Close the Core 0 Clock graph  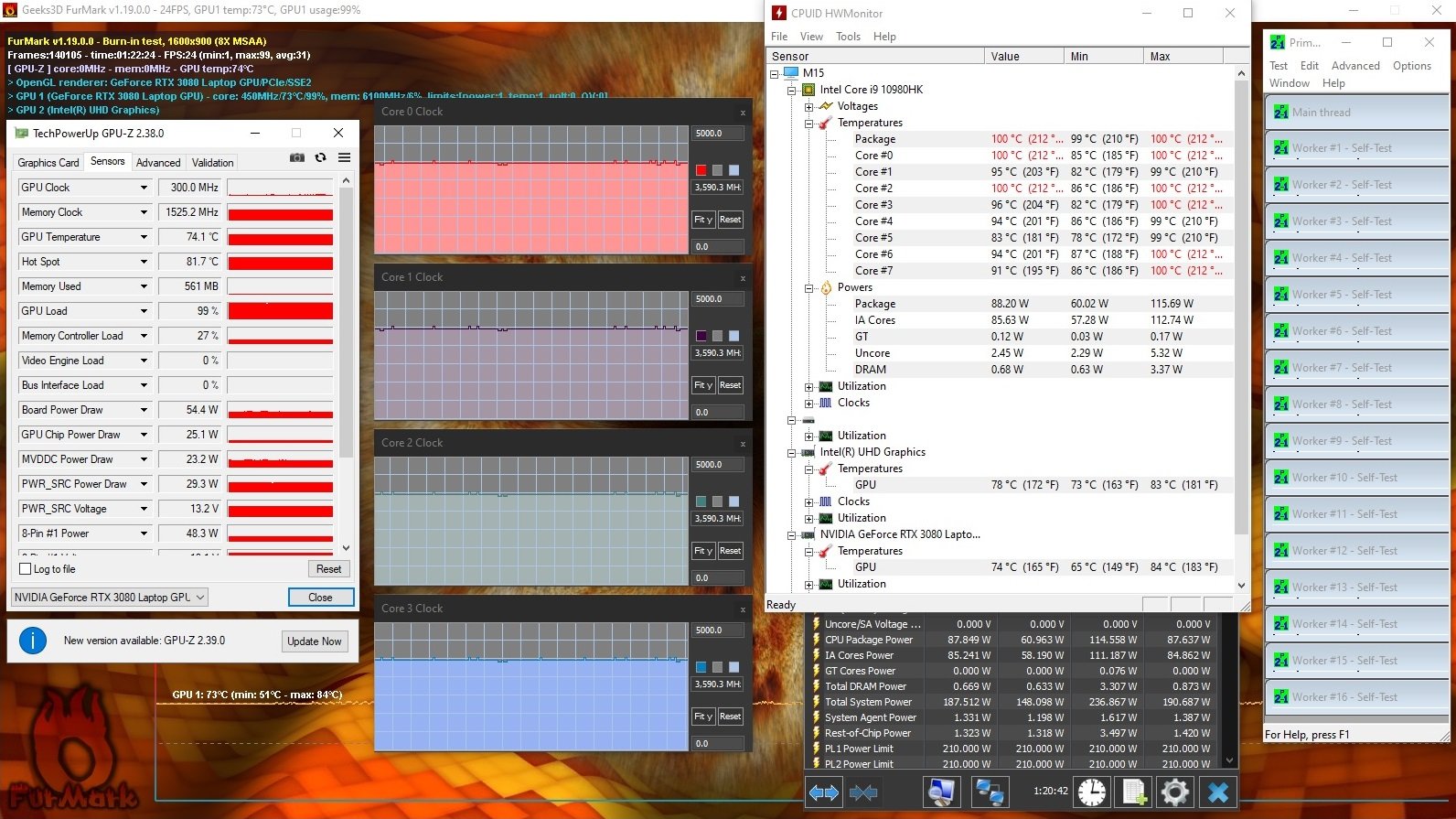(x=743, y=113)
